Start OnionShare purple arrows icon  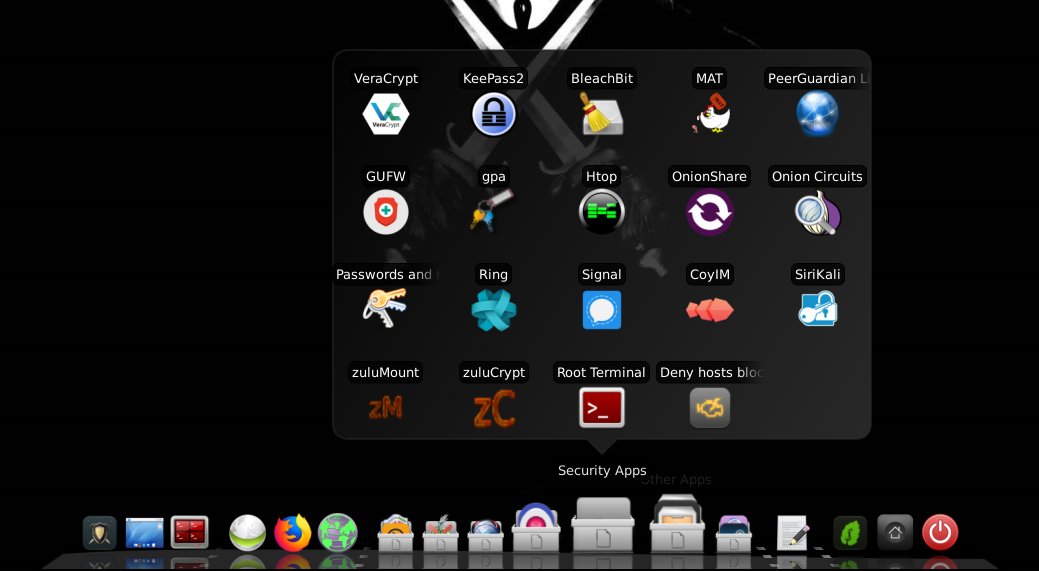(x=710, y=212)
